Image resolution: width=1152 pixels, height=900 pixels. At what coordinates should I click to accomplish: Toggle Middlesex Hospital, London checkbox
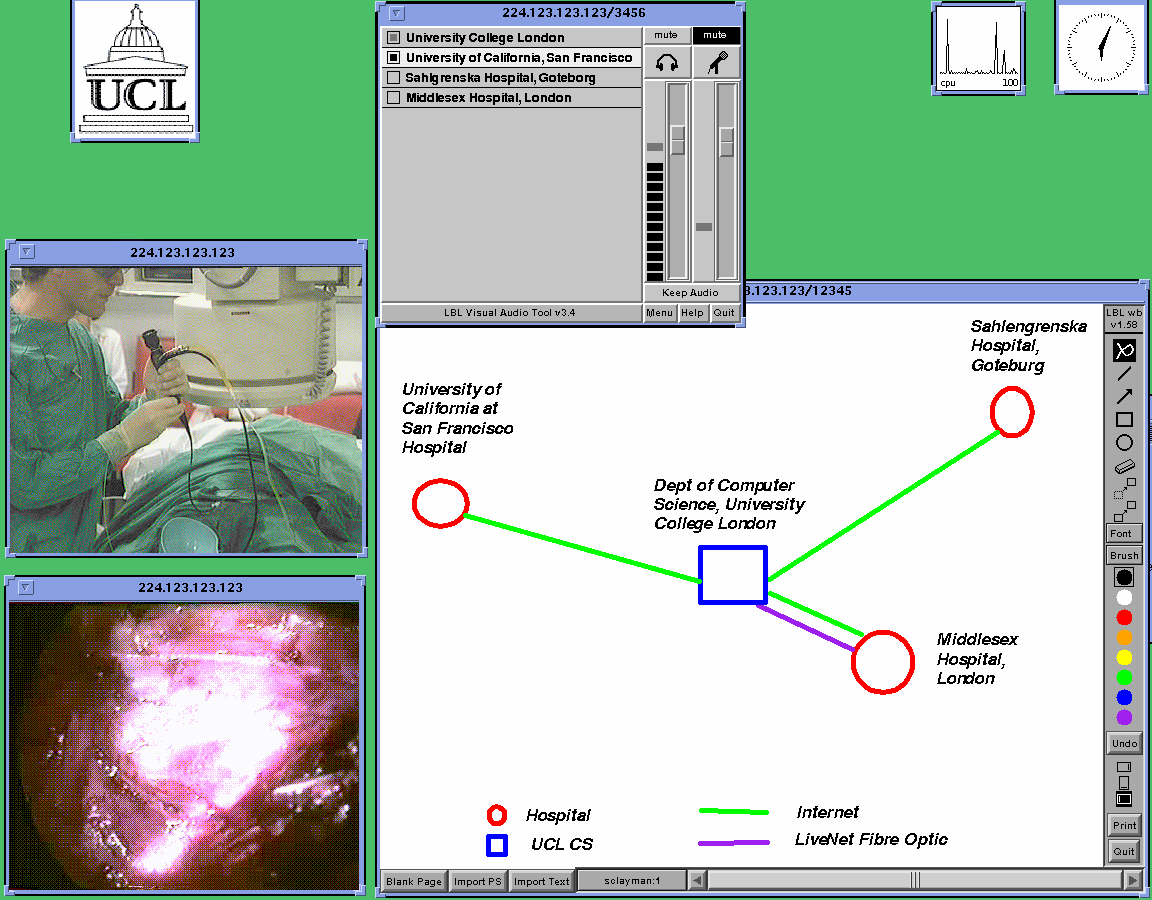(x=394, y=97)
